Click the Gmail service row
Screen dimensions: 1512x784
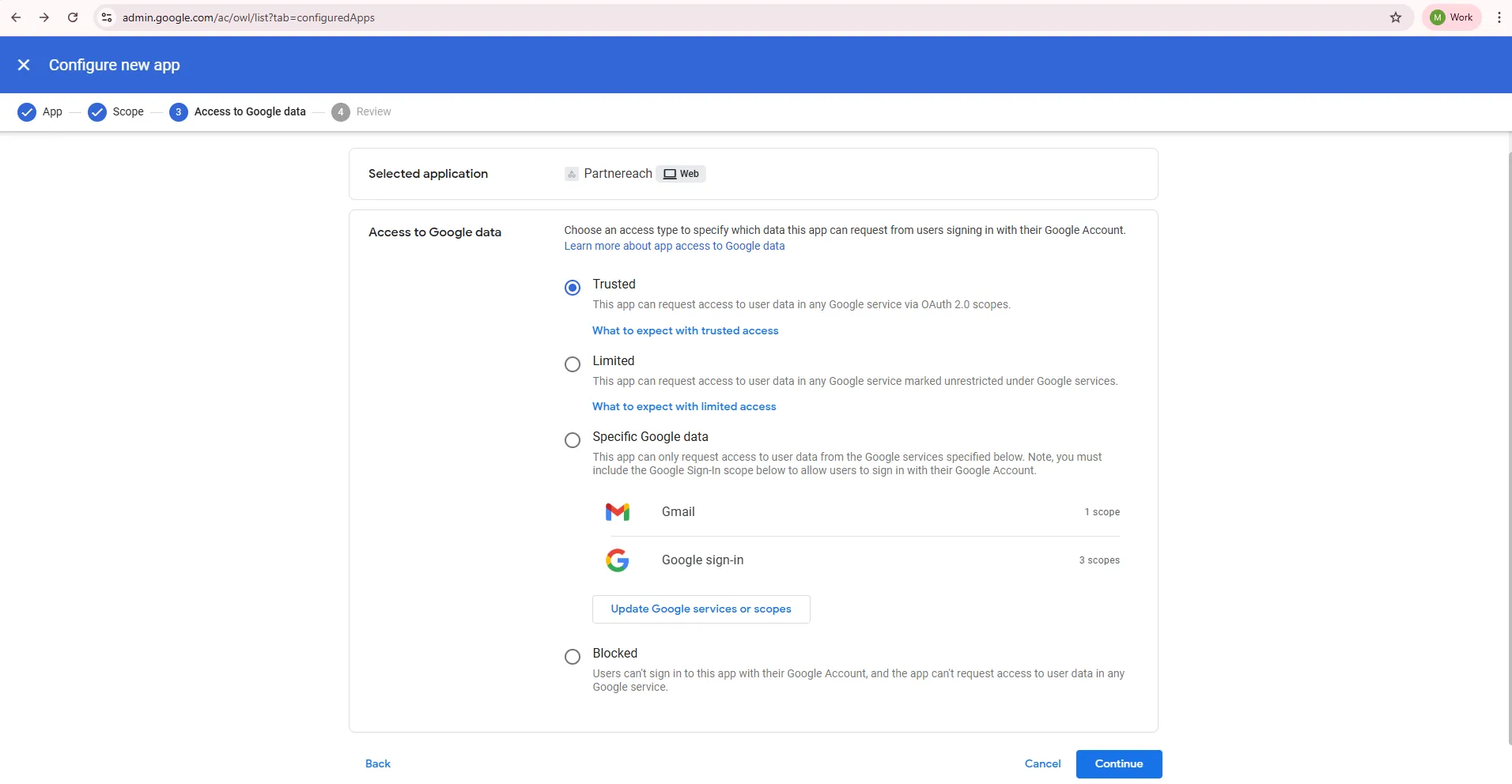click(x=863, y=512)
